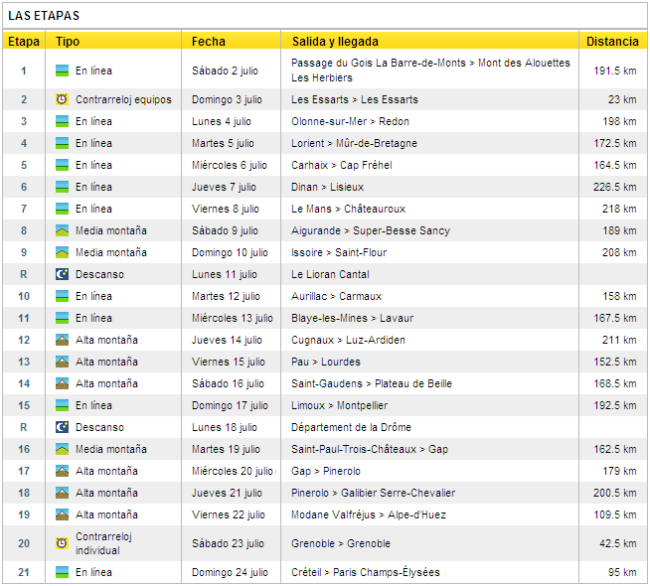Select the Créteil > Paris Champs-Élysées route
650x586 pixels.
[x=365, y=573]
